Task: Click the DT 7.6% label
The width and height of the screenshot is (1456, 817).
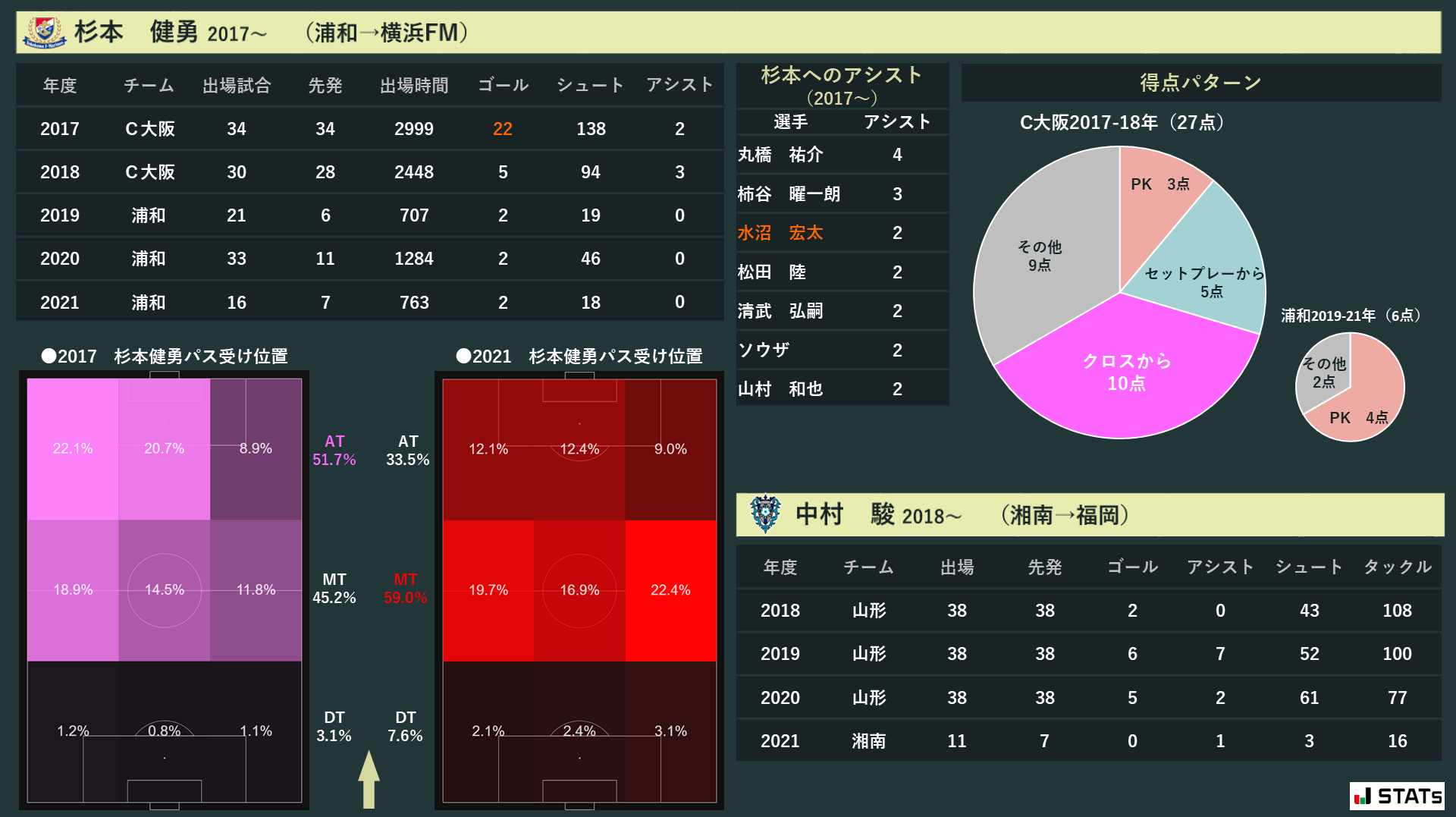Action: 406,727
